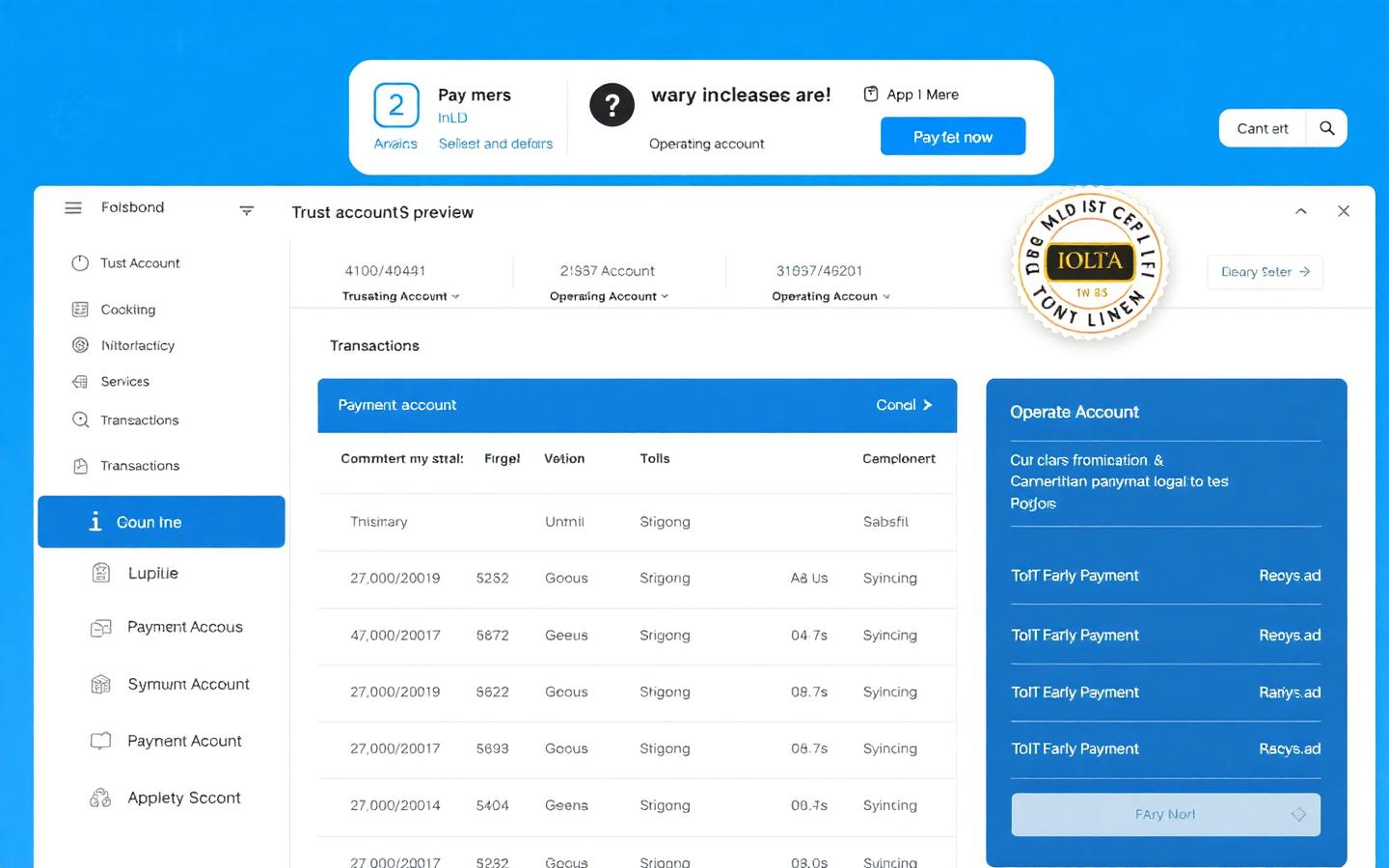Click the Nitorlacticy sidebar icon
Image resolution: width=1389 pixels, height=868 pixels.
pyautogui.click(x=80, y=345)
